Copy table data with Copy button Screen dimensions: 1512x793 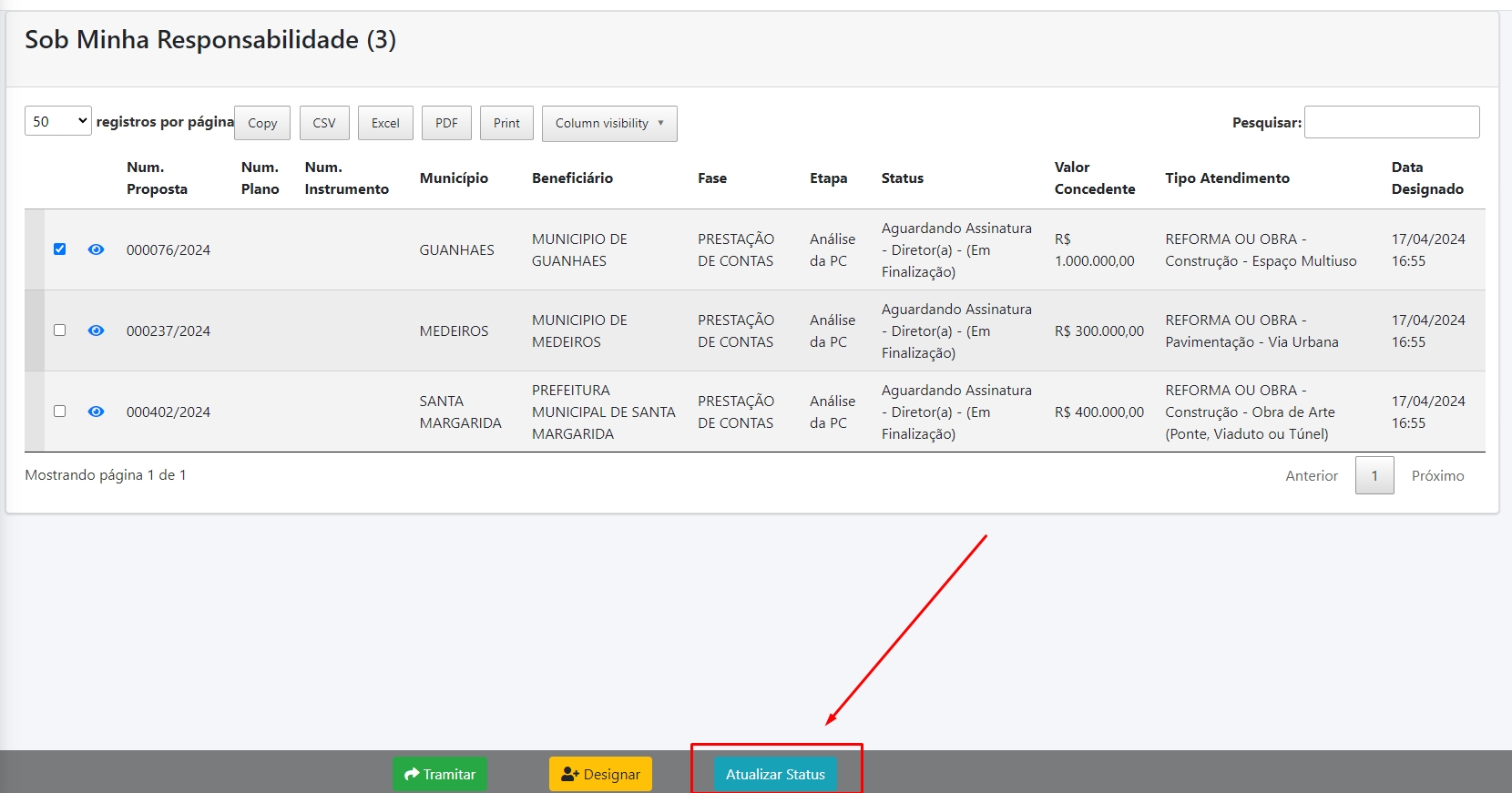(262, 123)
